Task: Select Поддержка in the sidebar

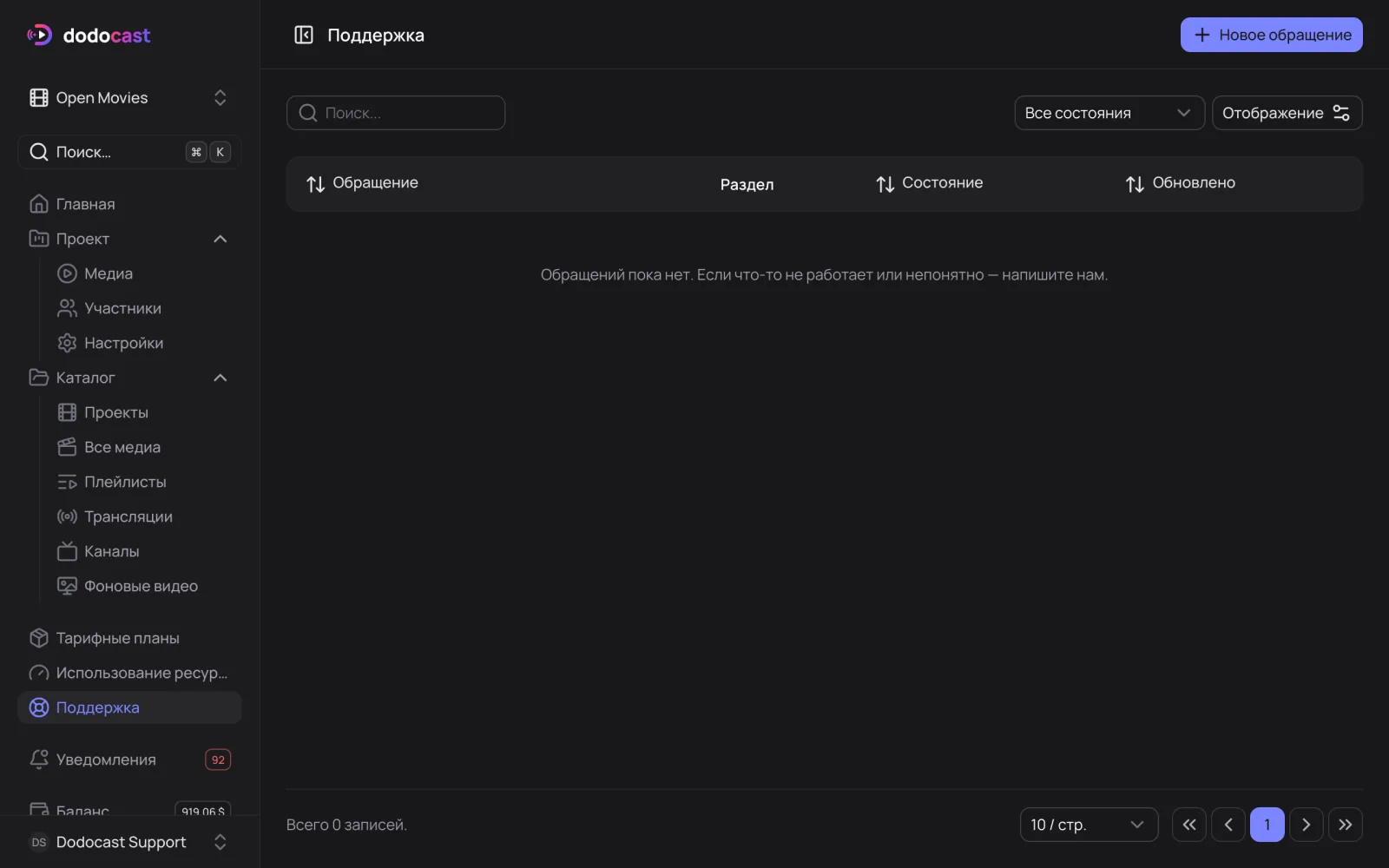Action: (x=129, y=707)
